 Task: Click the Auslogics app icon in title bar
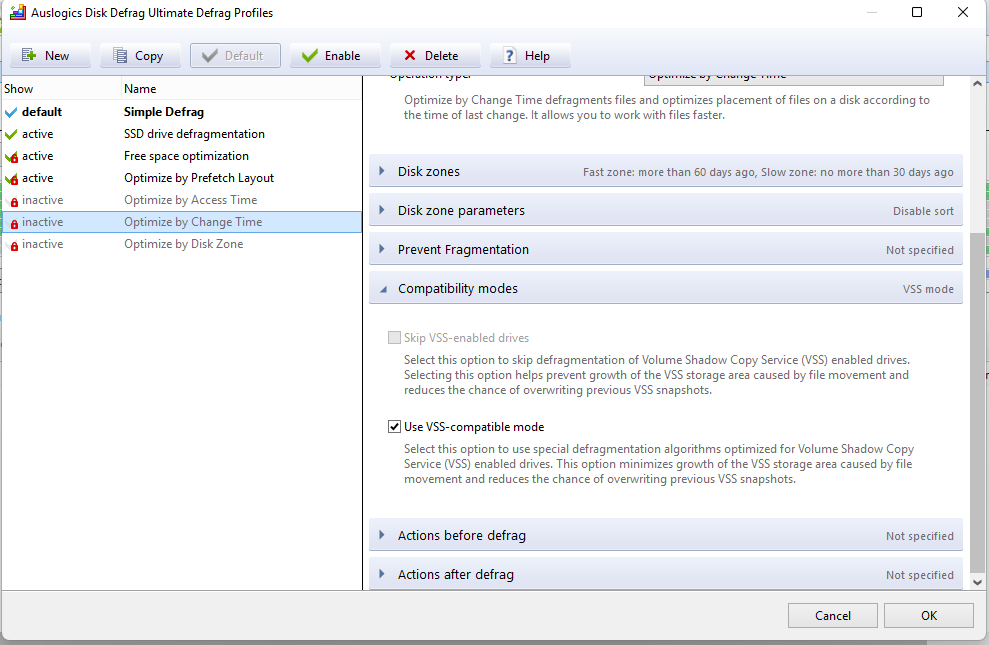[x=18, y=12]
